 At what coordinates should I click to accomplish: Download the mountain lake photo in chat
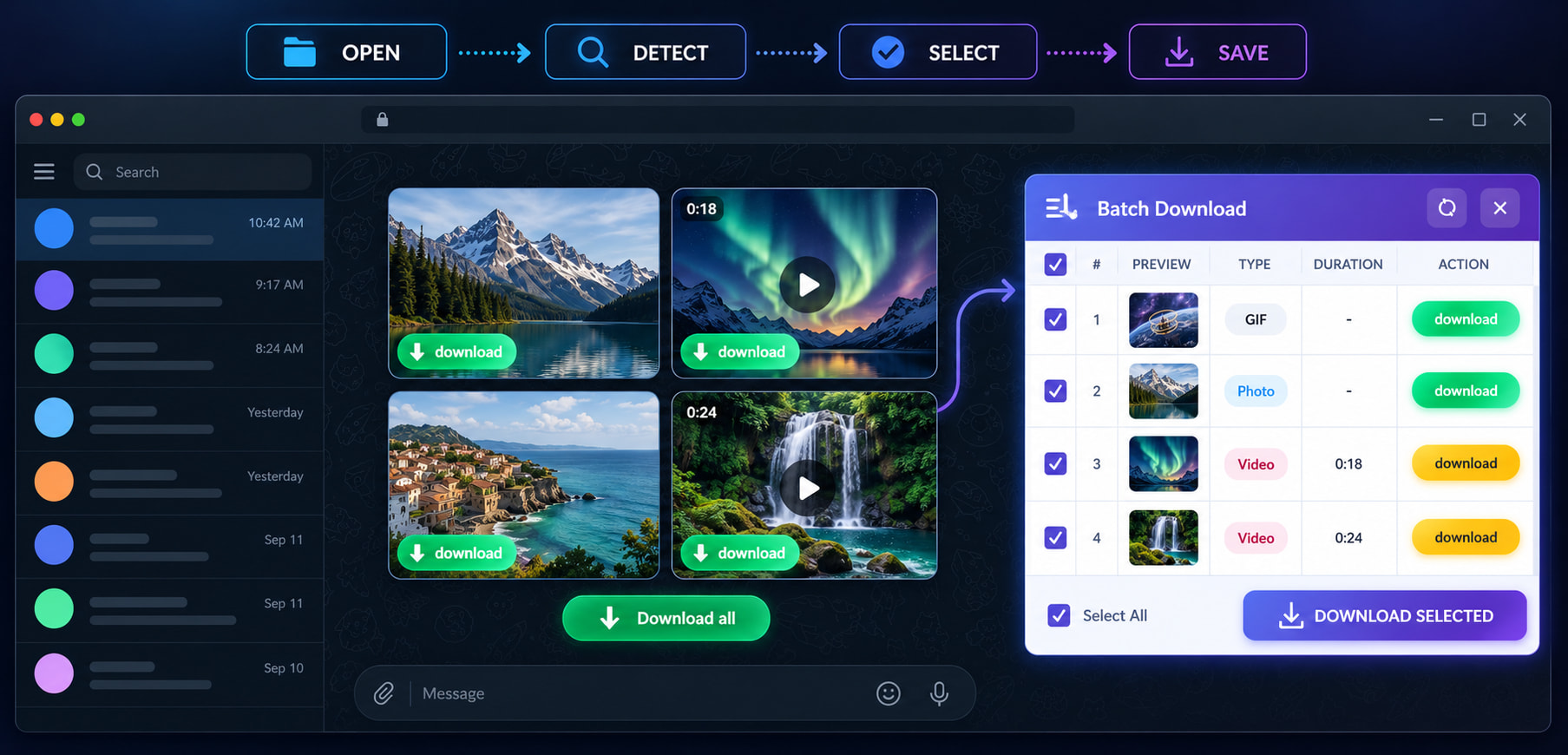(x=456, y=351)
